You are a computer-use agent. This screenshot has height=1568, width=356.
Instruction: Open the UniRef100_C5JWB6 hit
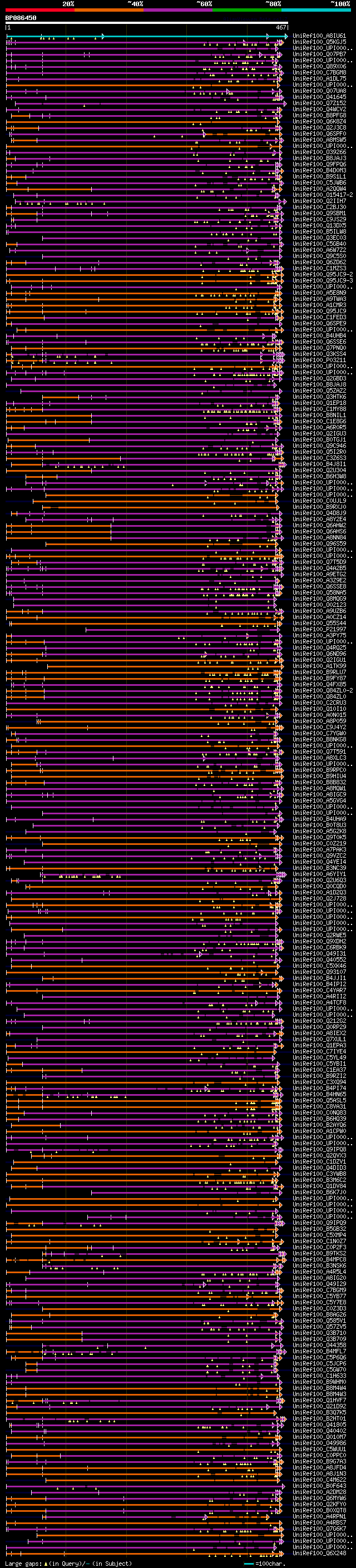tap(319, 182)
